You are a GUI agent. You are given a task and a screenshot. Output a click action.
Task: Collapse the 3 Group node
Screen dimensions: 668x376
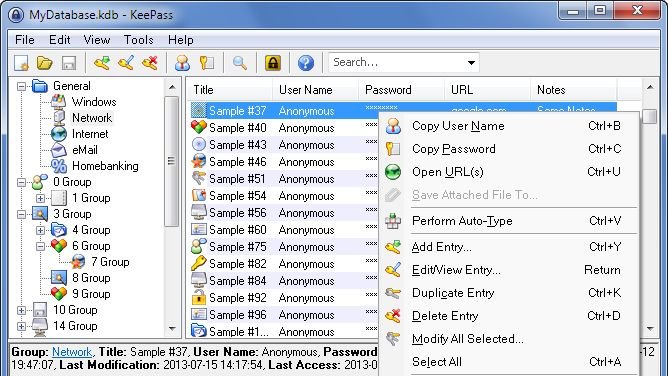click(x=21, y=214)
